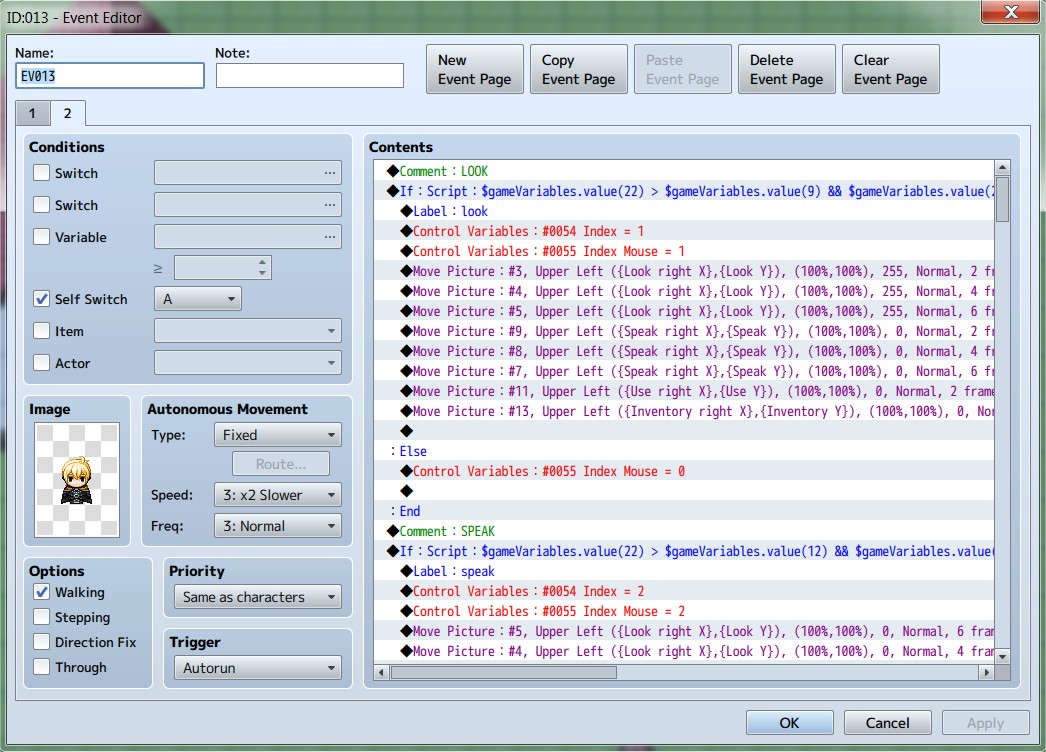
Task: Select Control Variables #0054 Index = 1
Action: [x=684, y=232]
